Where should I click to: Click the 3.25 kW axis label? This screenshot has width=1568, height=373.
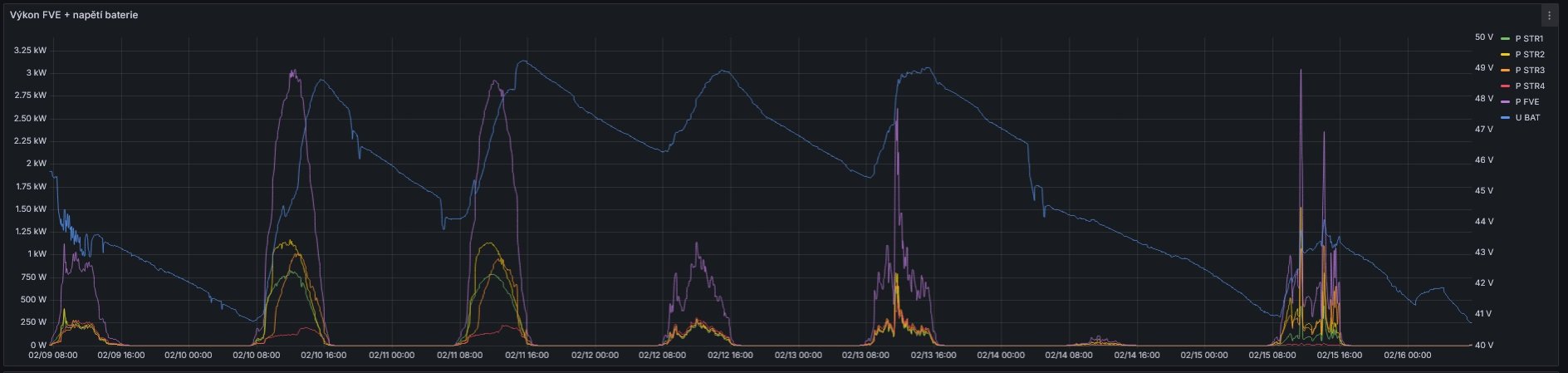tap(31, 50)
